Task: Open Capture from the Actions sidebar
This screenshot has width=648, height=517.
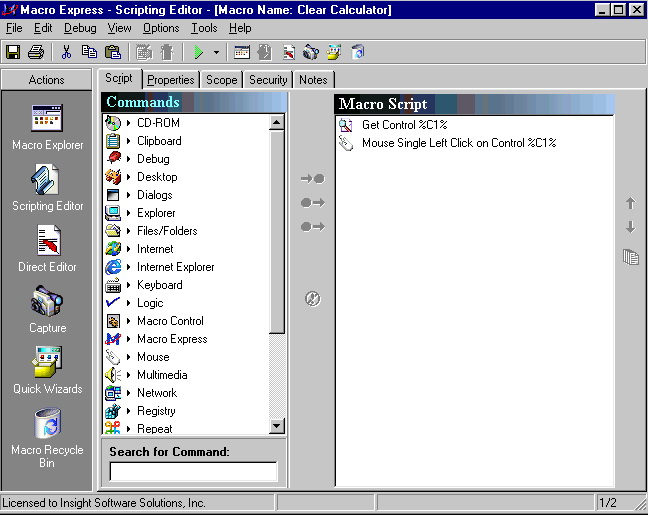Action: [x=47, y=310]
